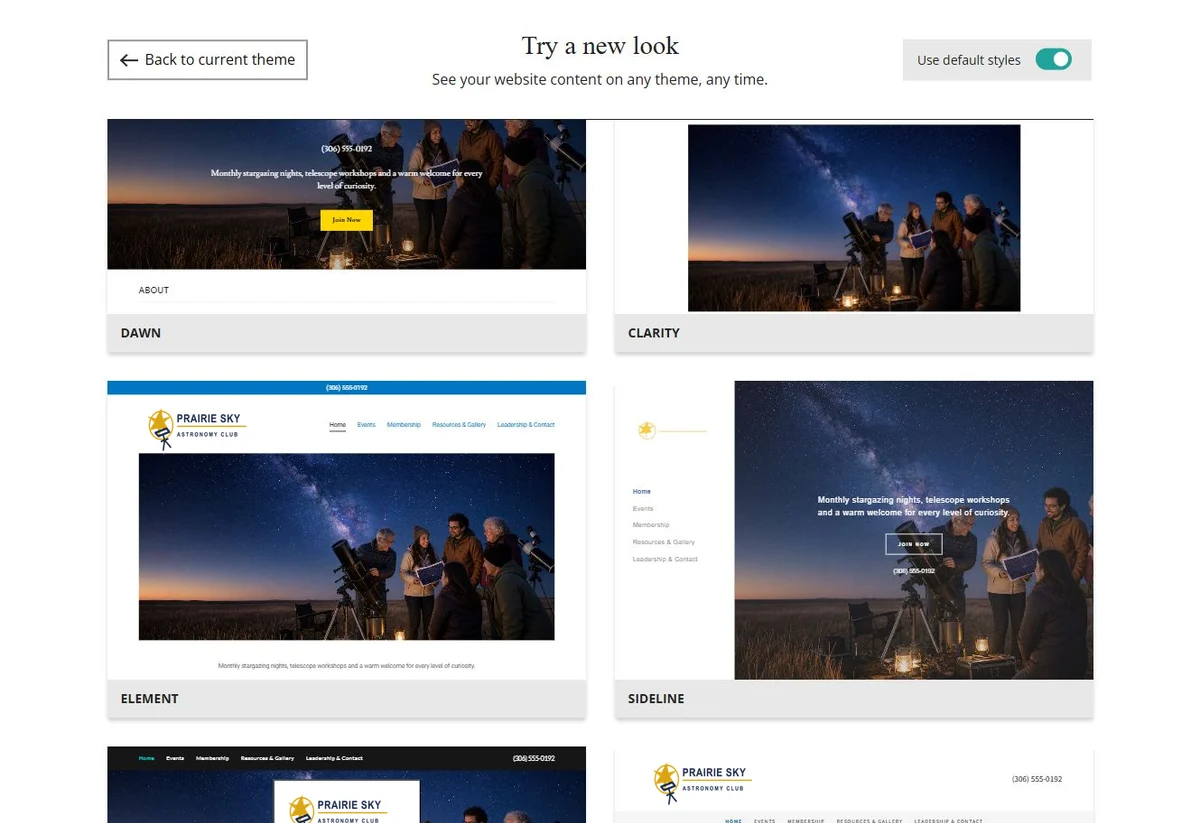Click Leadership & Contact in Sideline sidebar
The height and width of the screenshot is (823, 1200).
(x=665, y=559)
